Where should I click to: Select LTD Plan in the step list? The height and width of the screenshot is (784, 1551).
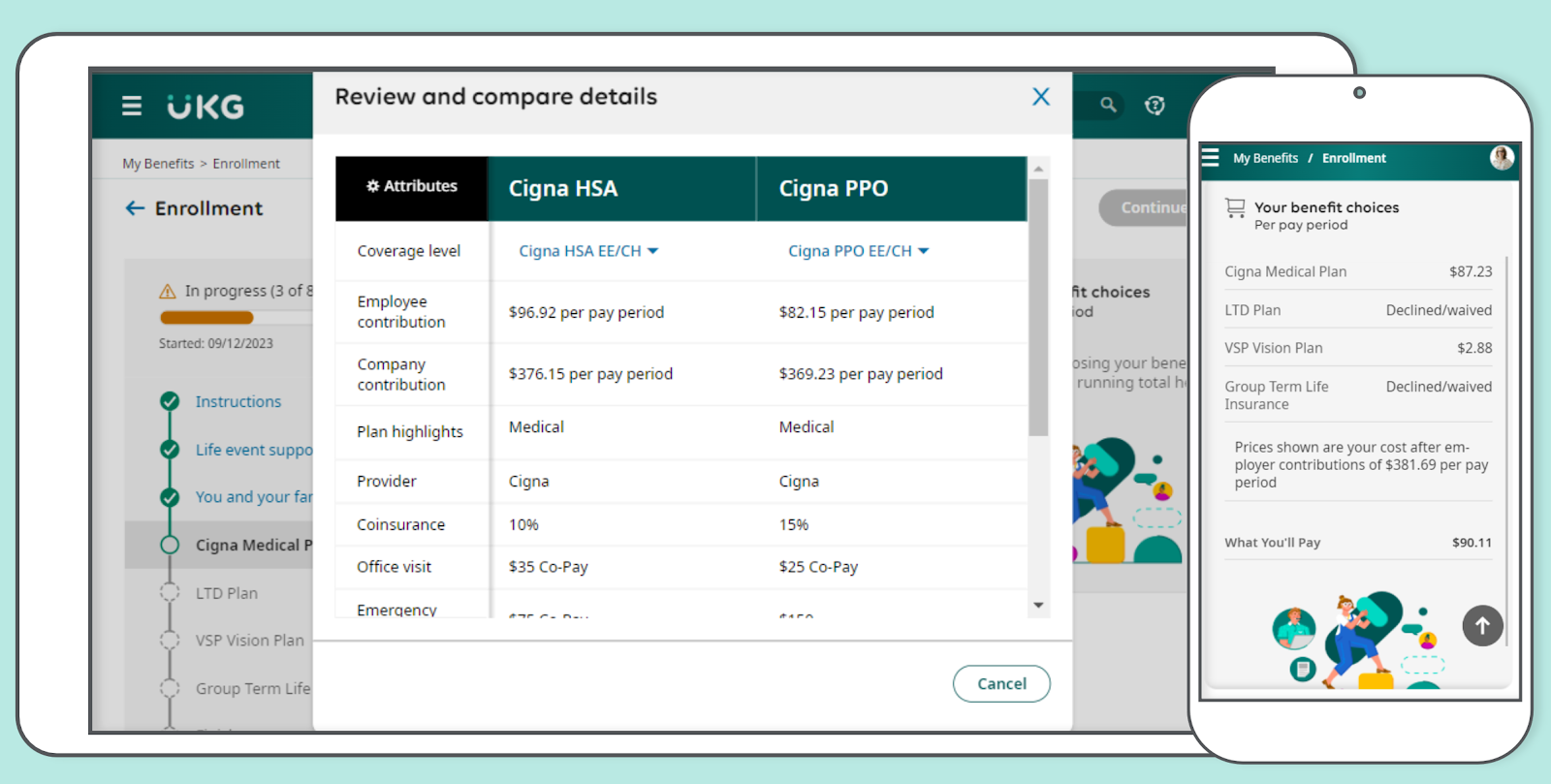227,593
